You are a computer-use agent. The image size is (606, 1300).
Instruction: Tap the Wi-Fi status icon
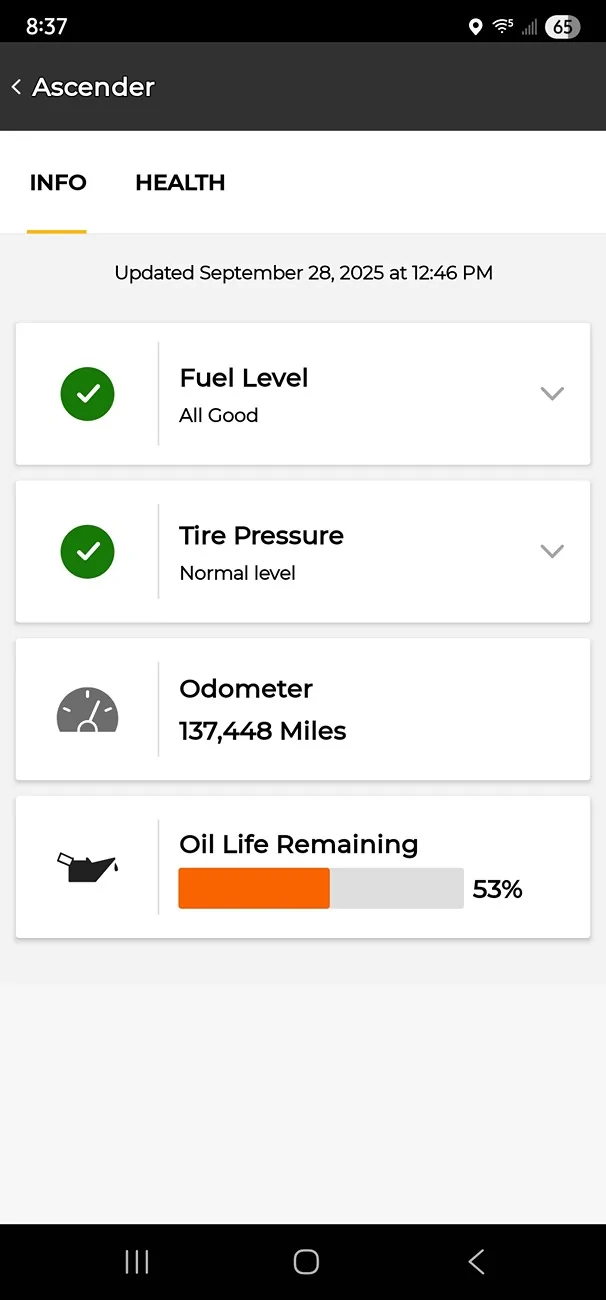pyautogui.click(x=503, y=27)
